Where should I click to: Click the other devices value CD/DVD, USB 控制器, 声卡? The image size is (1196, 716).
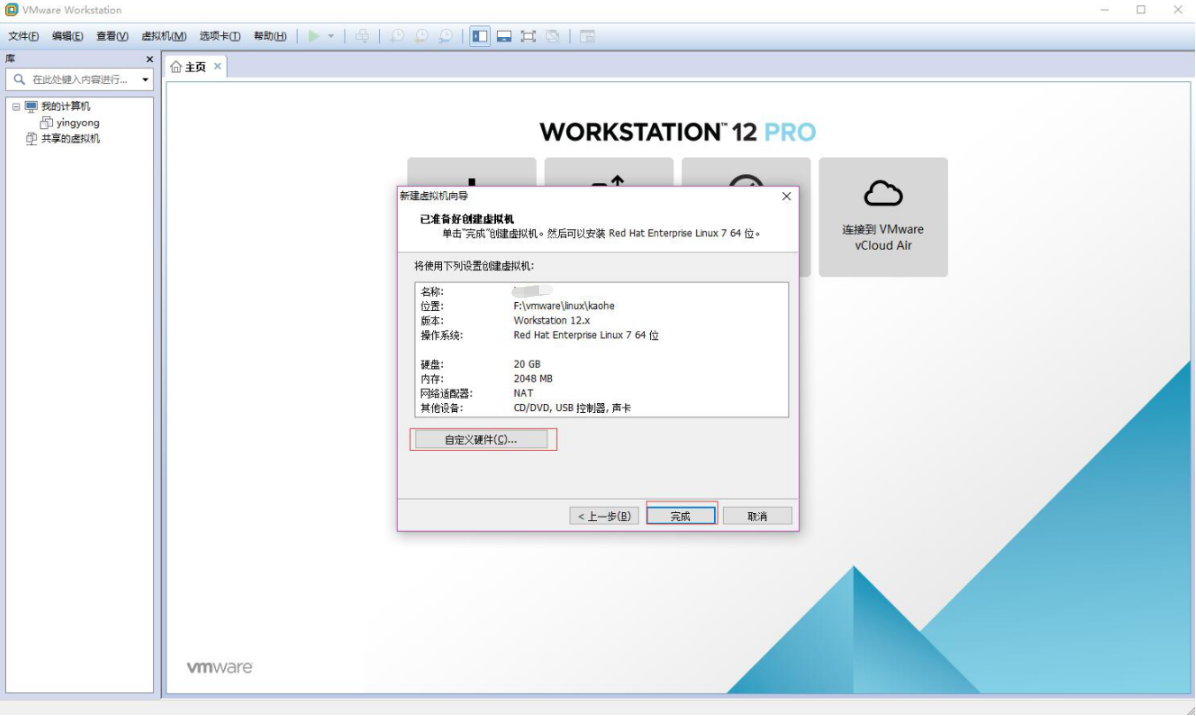572,408
